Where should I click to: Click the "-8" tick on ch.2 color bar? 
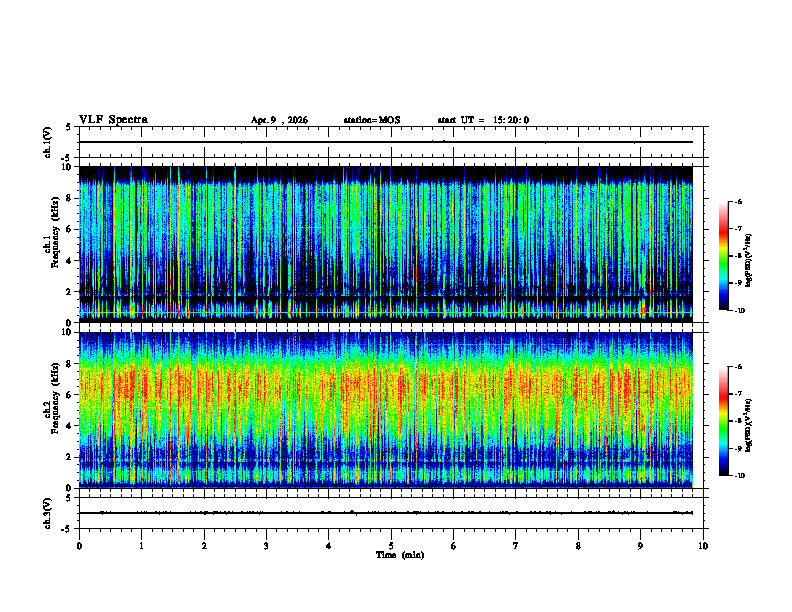click(738, 421)
